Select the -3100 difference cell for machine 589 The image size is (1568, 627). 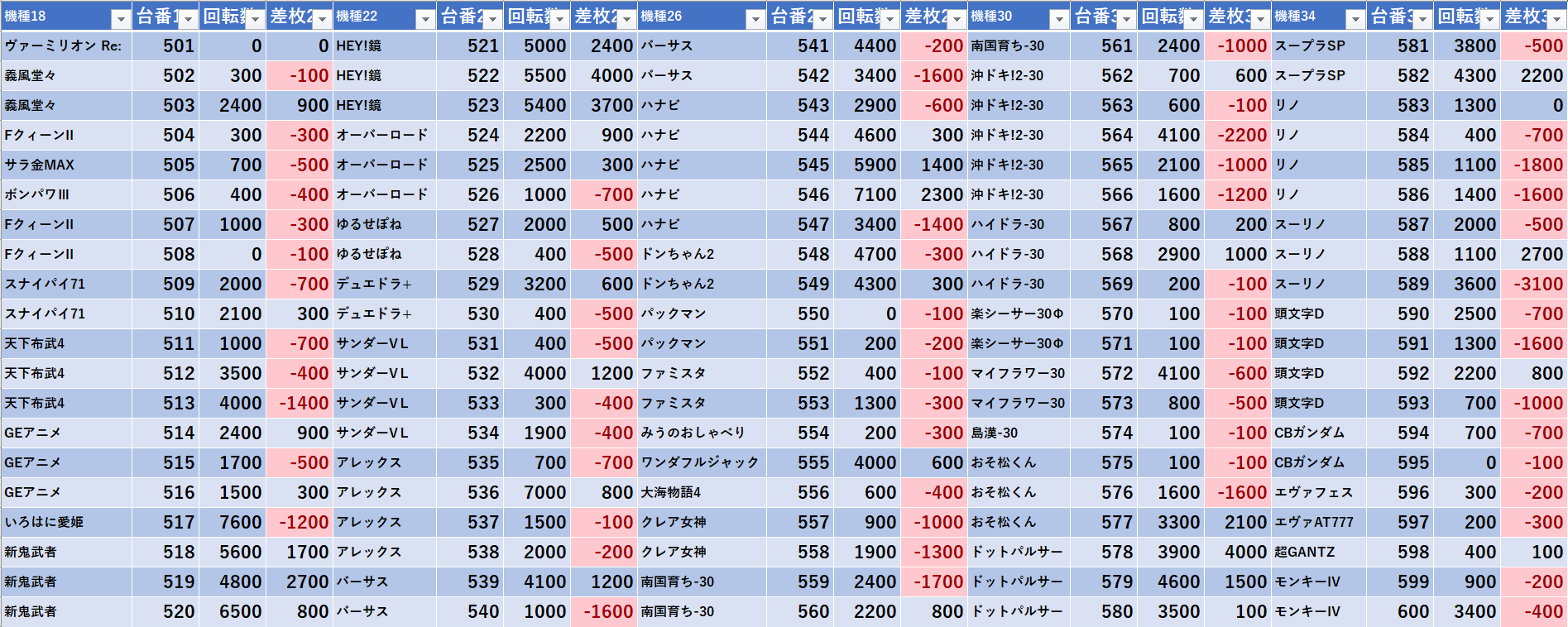pyautogui.click(x=1534, y=285)
